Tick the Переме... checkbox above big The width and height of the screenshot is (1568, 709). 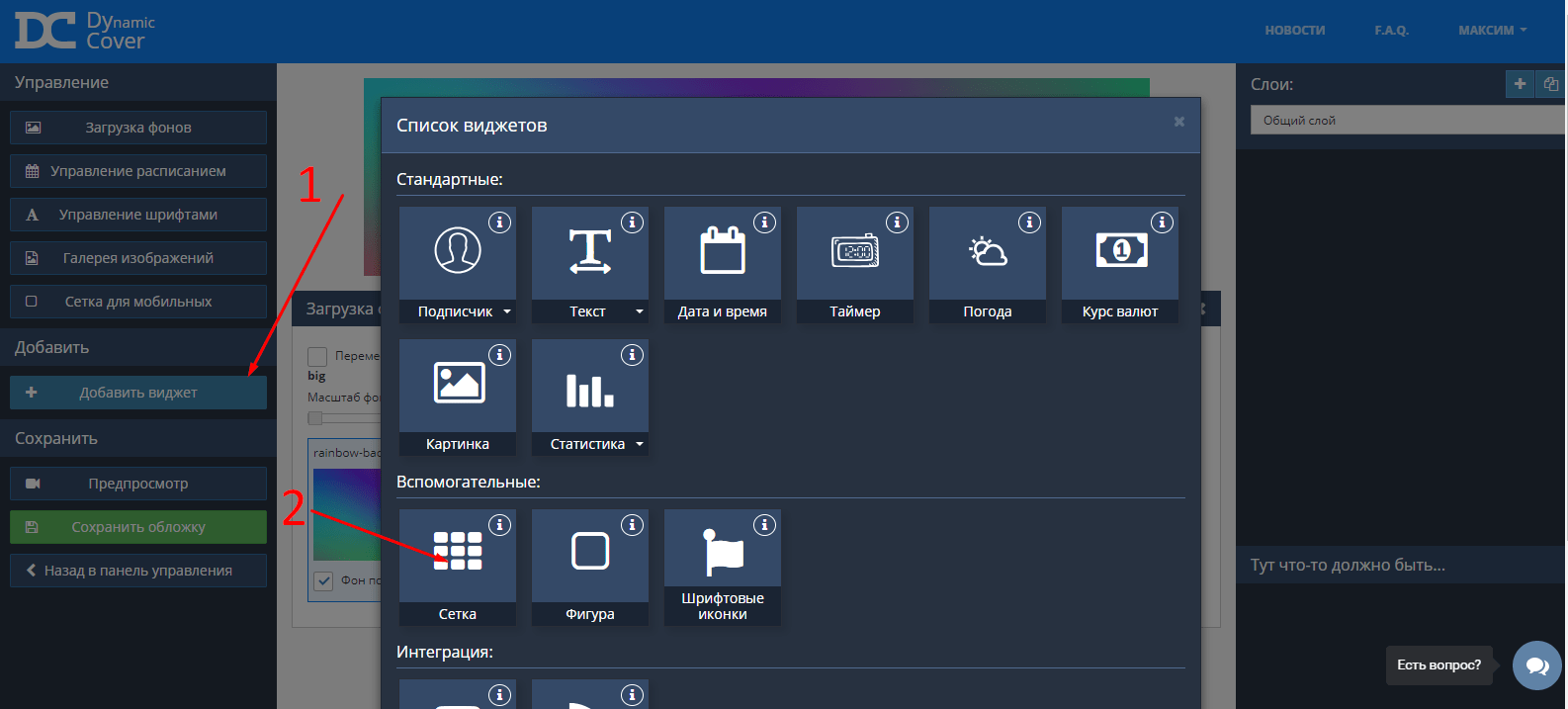pos(317,356)
